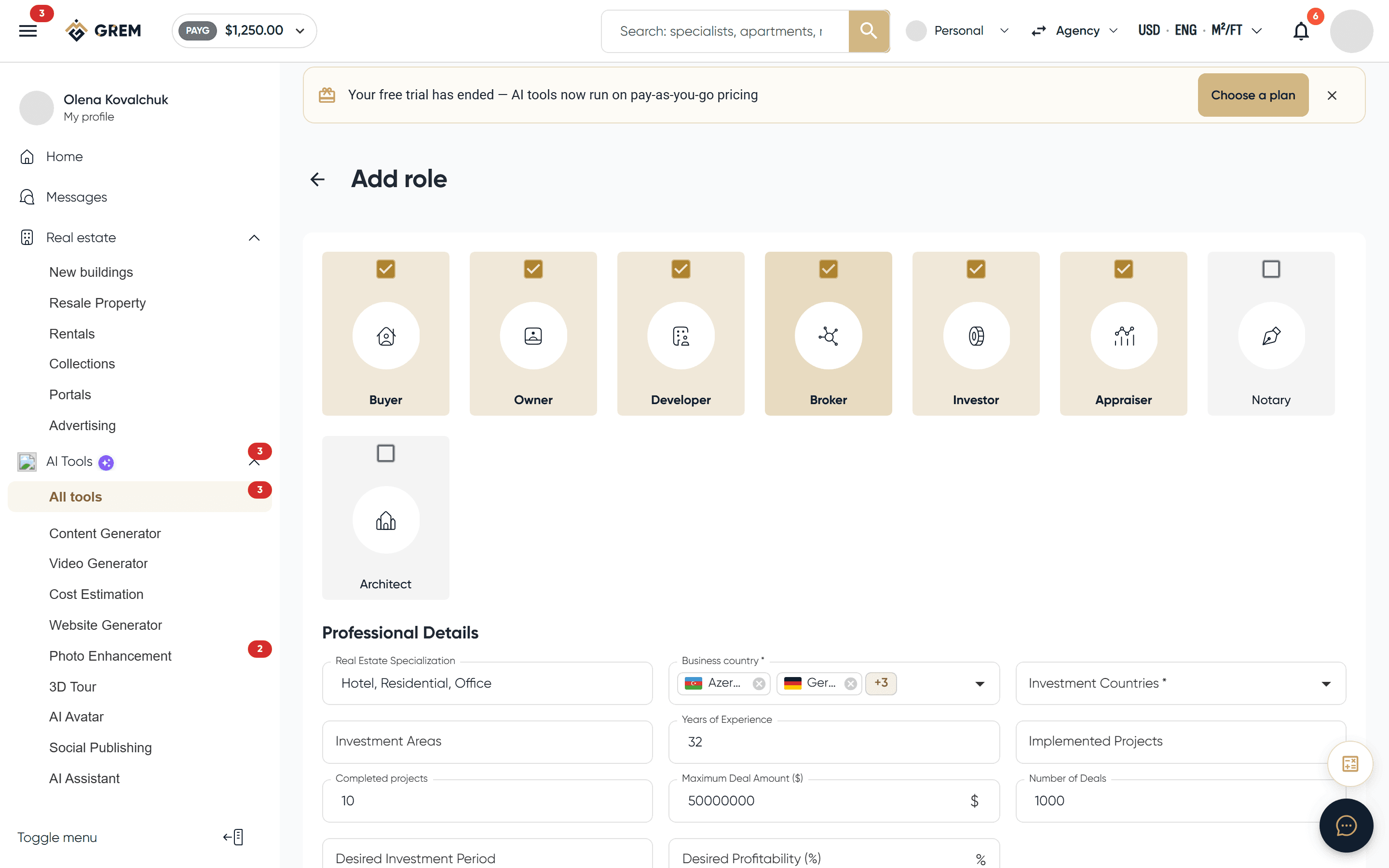Image resolution: width=1389 pixels, height=868 pixels.
Task: Enable the Architect role checkbox
Action: pos(386,453)
